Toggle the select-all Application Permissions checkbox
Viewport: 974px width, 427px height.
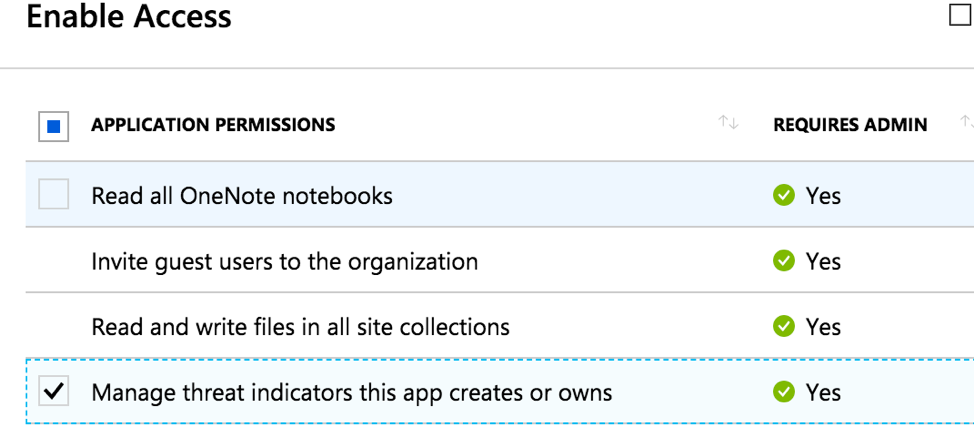(x=54, y=126)
